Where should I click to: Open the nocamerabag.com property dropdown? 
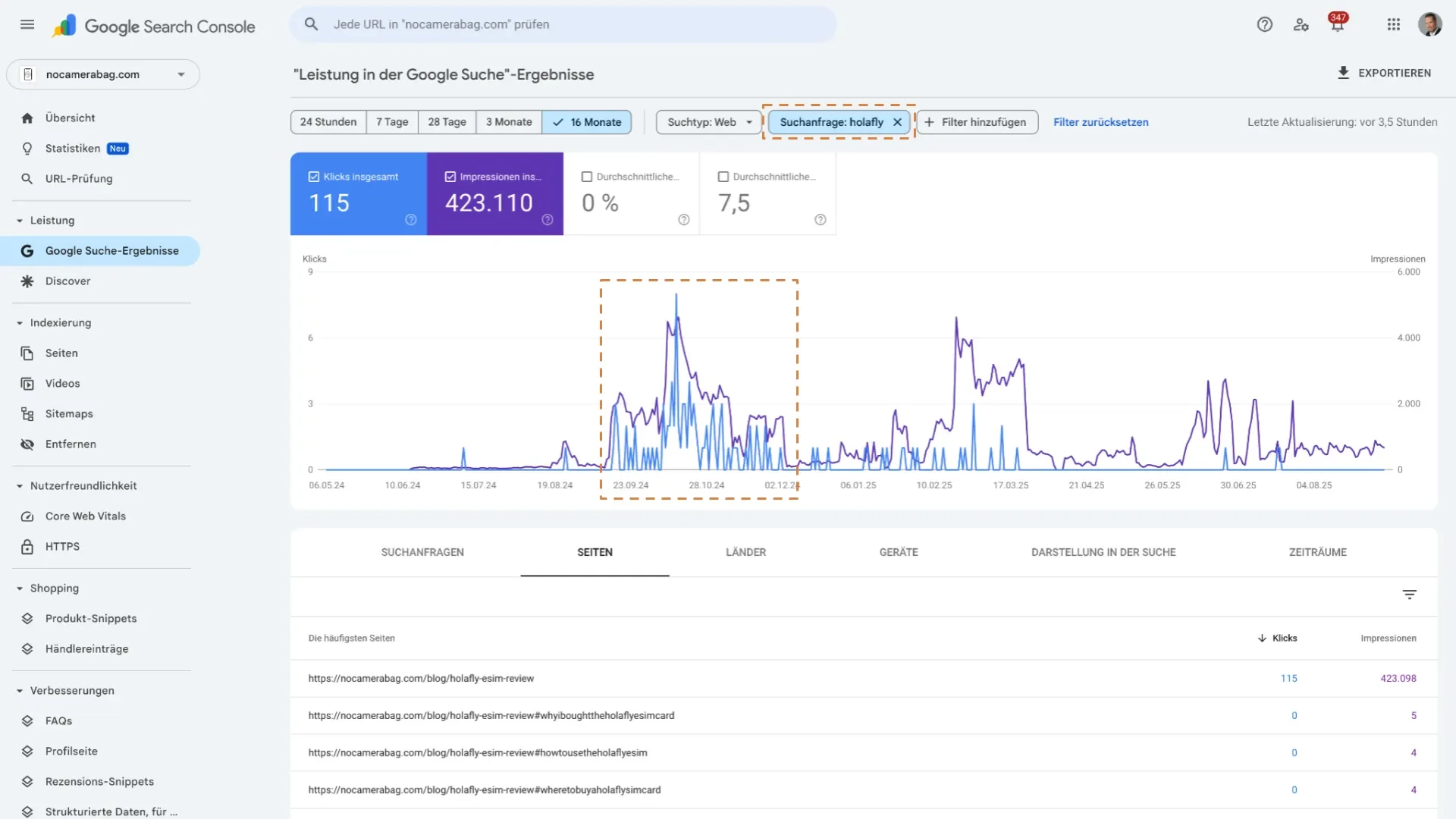pyautogui.click(x=103, y=74)
